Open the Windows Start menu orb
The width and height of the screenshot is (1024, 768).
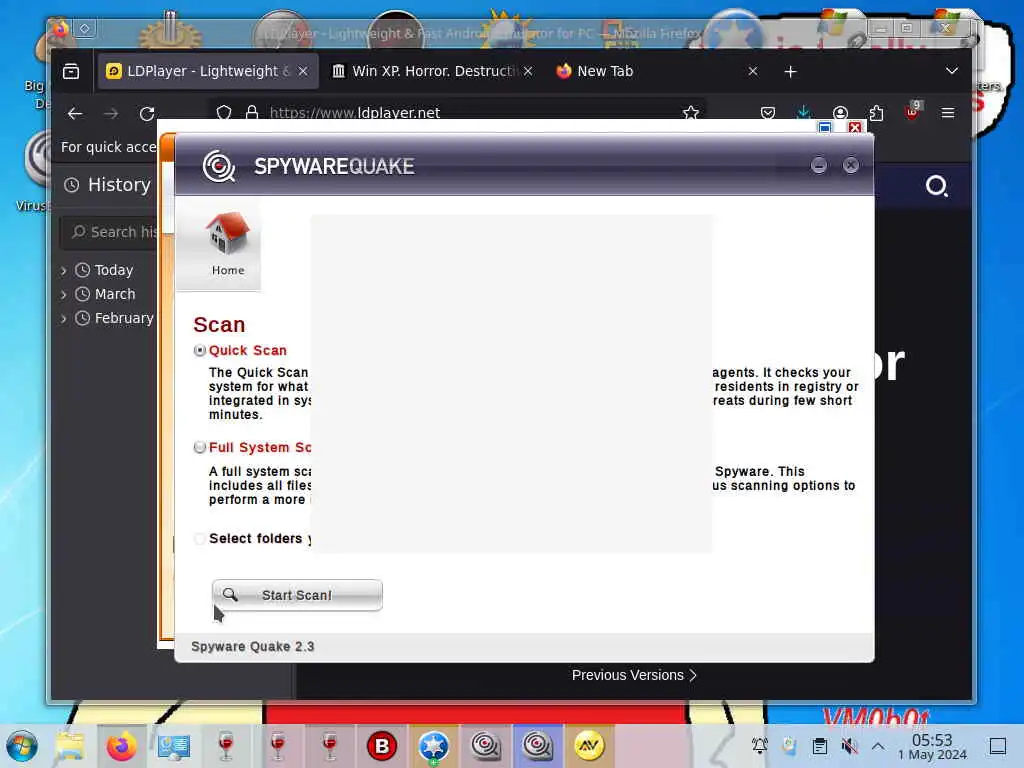[22, 746]
